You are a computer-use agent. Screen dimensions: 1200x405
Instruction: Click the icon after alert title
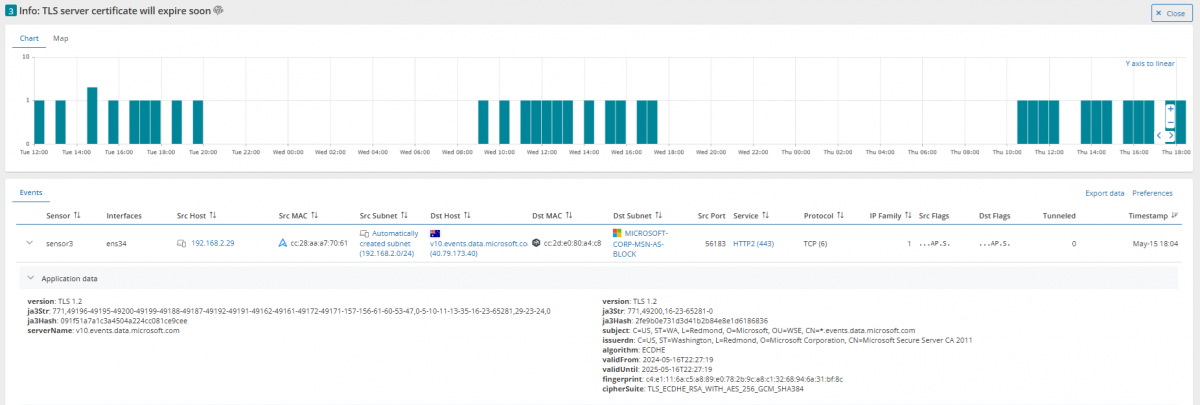click(x=219, y=12)
